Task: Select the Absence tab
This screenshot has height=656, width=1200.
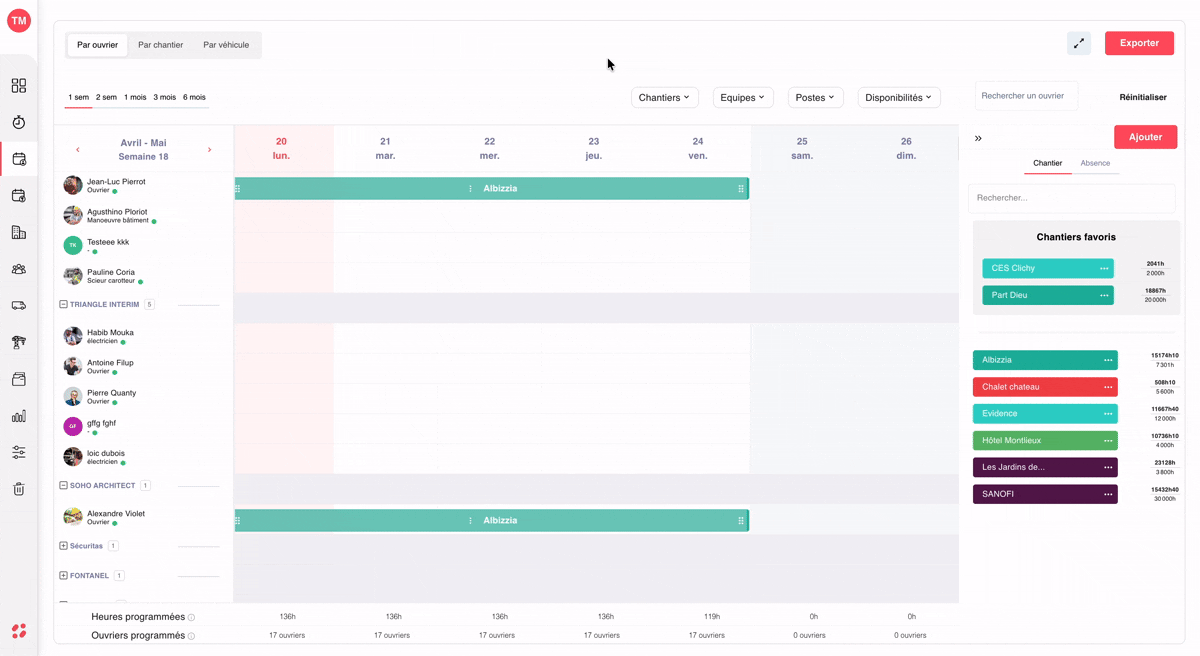Action: coord(1095,163)
